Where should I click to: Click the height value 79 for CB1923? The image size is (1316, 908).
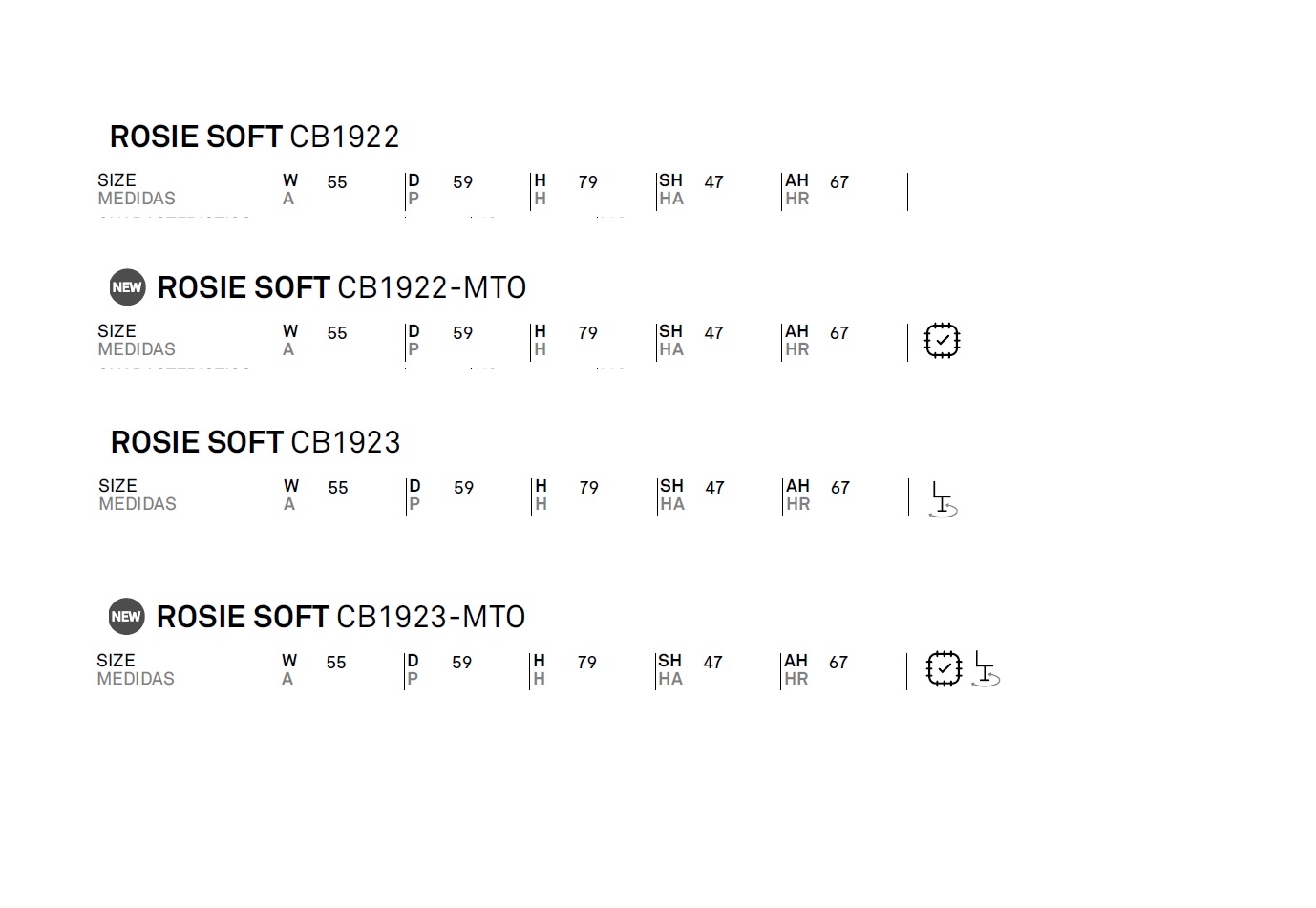[x=589, y=488]
